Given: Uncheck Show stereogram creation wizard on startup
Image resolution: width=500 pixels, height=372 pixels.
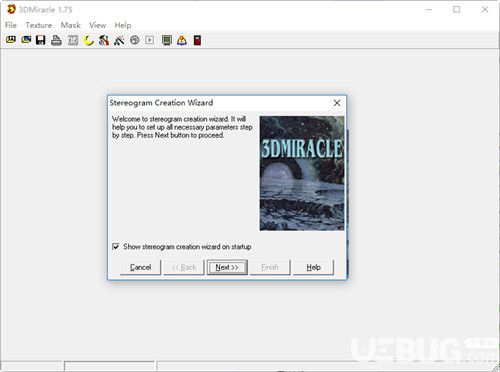Looking at the screenshot, I should 116,247.
